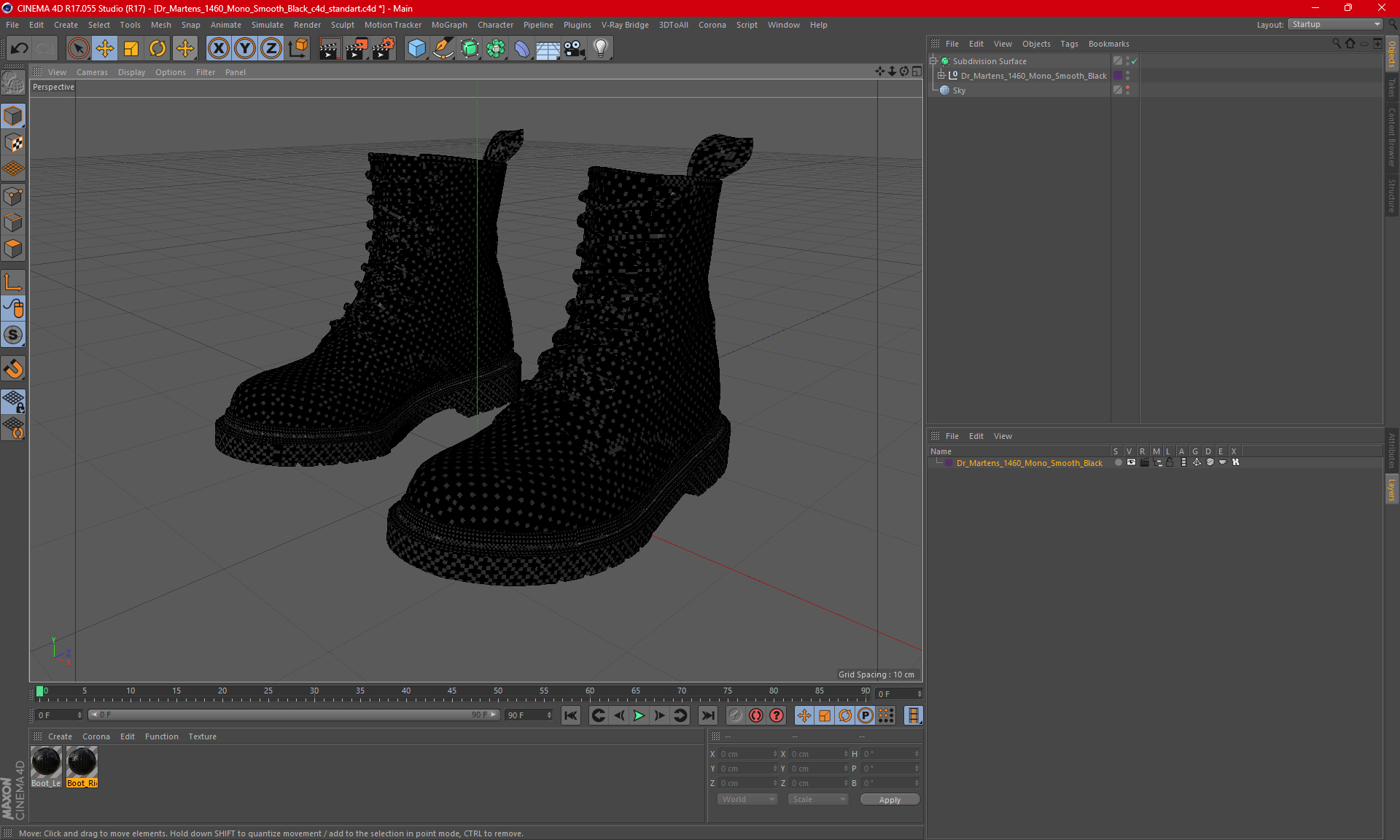Open World coordinate dropdown
This screenshot has width=1400, height=840.
coord(747,799)
